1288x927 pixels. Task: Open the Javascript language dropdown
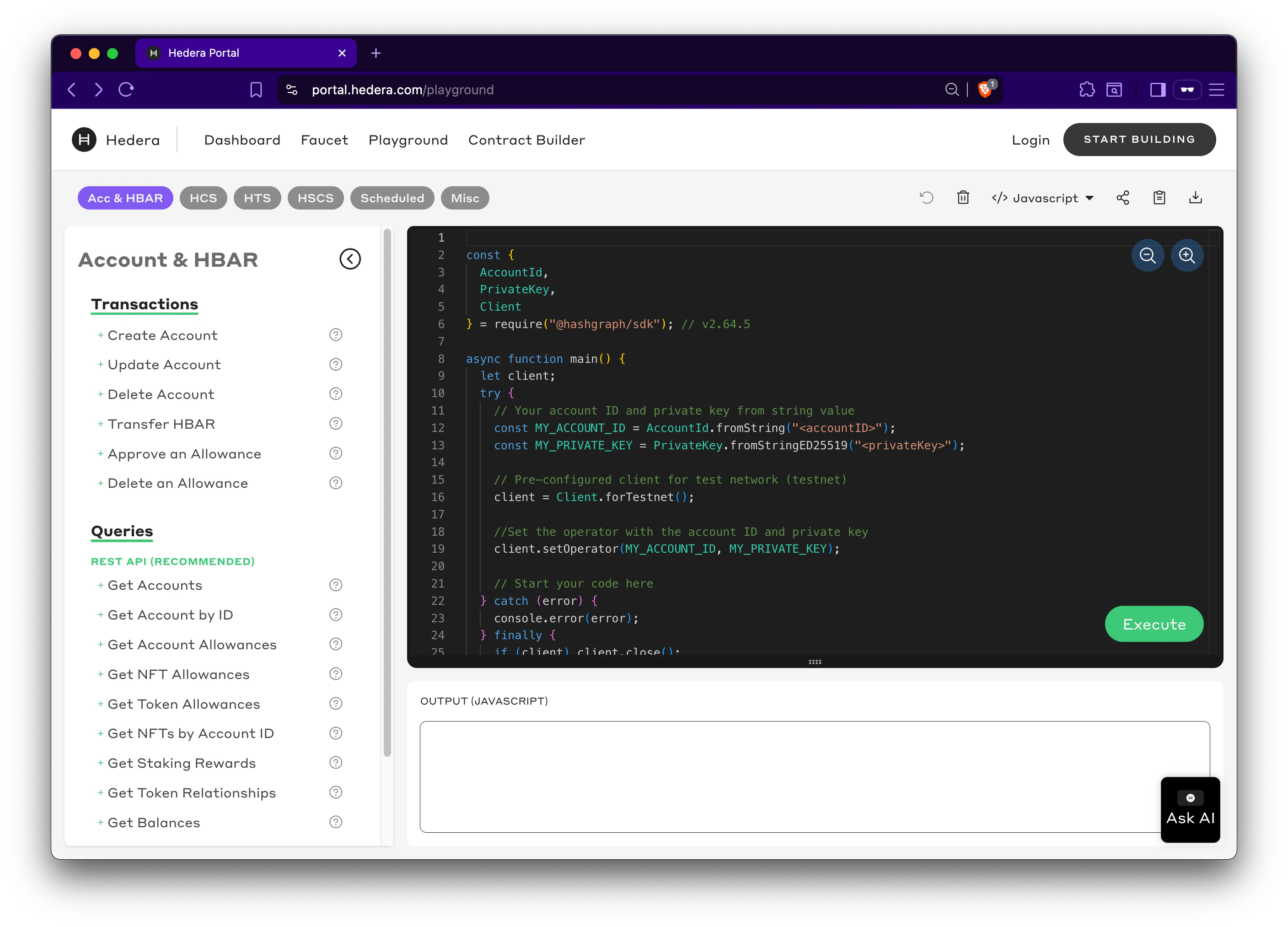(1043, 198)
